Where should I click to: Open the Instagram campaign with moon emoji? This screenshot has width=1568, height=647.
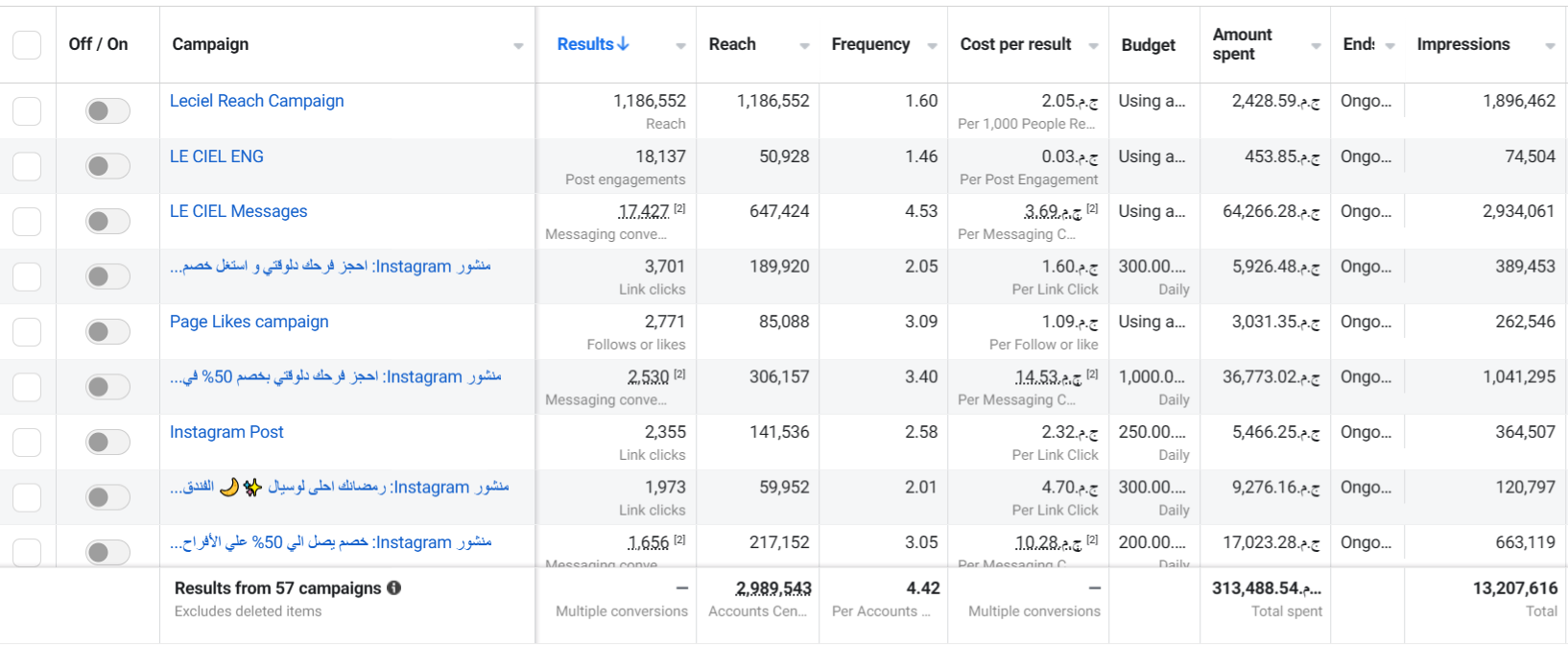click(x=339, y=488)
